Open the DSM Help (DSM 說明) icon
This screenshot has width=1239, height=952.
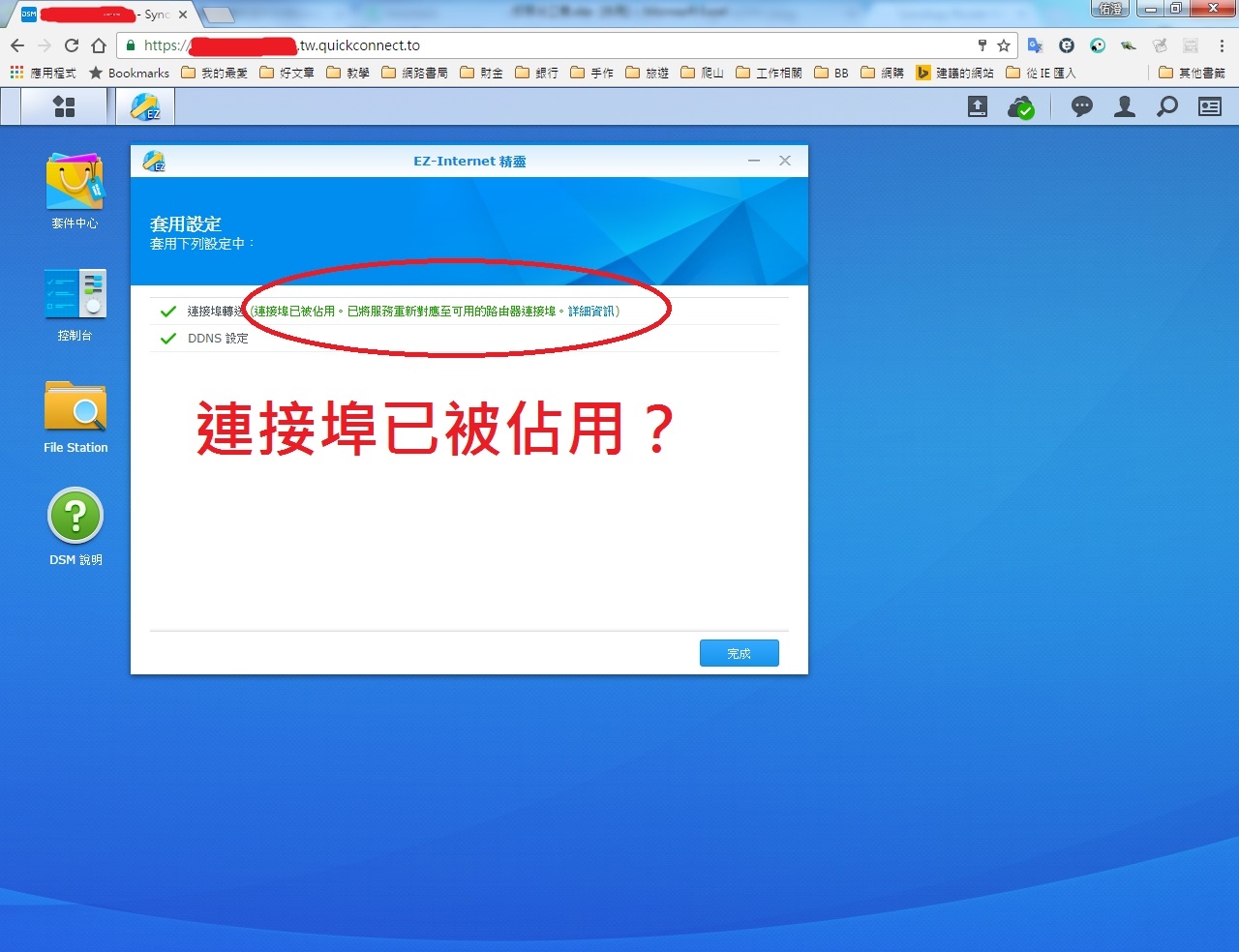[x=76, y=527]
